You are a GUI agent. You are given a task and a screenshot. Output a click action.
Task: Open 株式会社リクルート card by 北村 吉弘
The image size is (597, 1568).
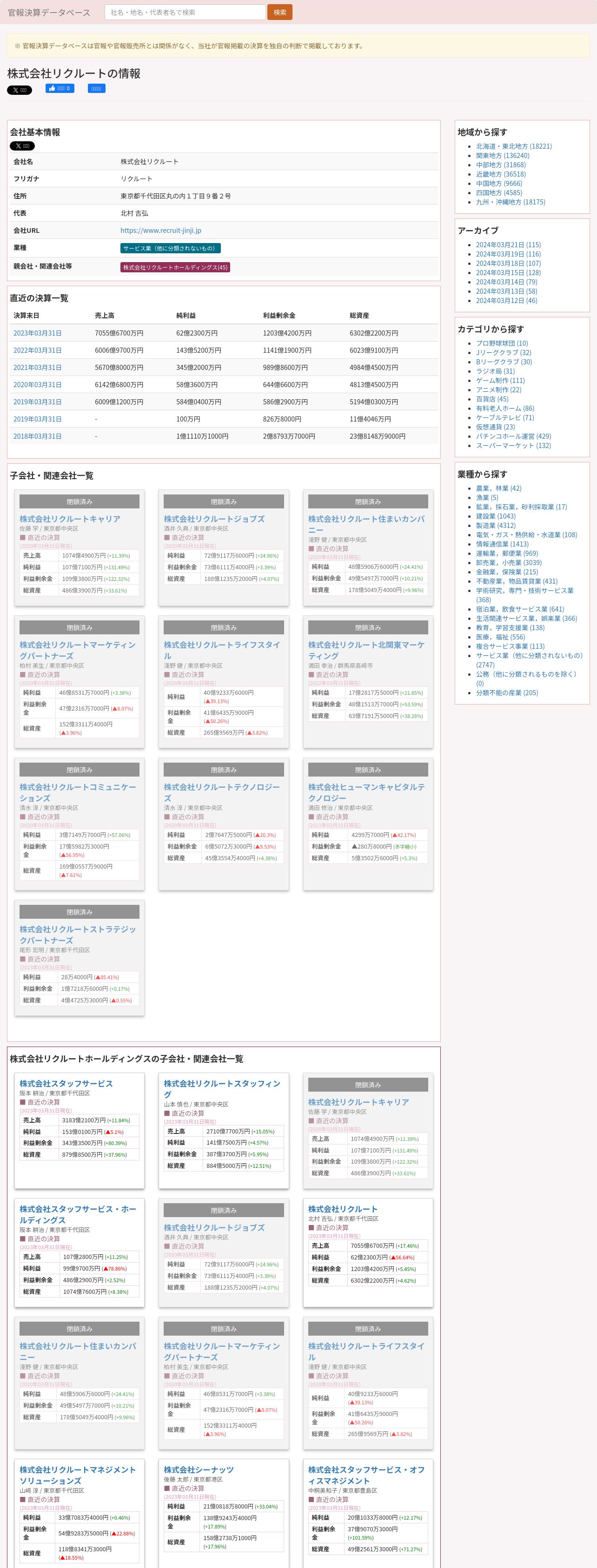click(342, 1209)
